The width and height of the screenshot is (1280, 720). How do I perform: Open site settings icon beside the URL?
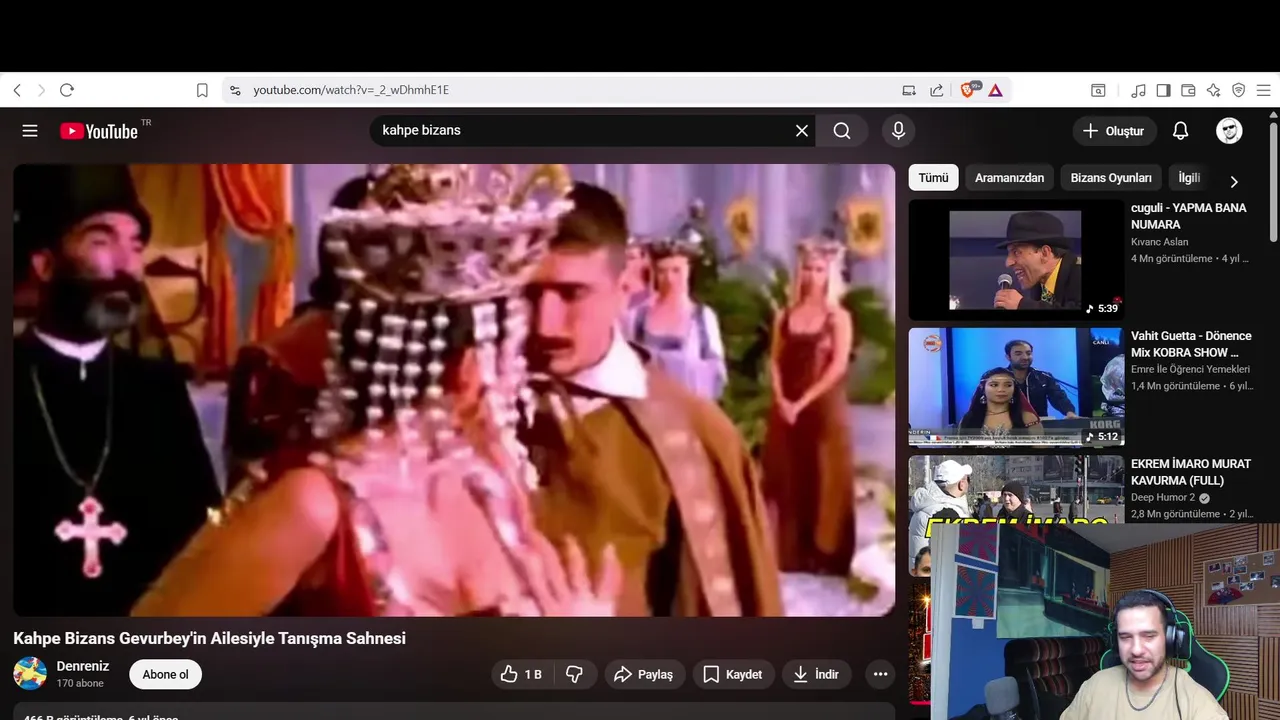click(x=235, y=90)
